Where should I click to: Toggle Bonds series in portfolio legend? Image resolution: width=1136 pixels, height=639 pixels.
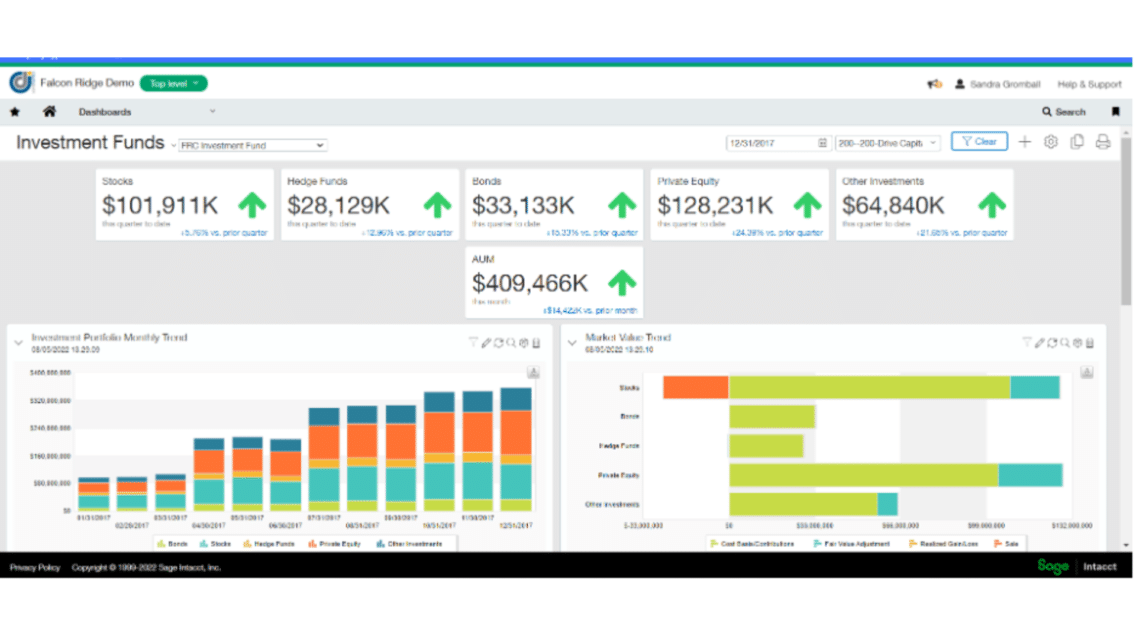172,543
